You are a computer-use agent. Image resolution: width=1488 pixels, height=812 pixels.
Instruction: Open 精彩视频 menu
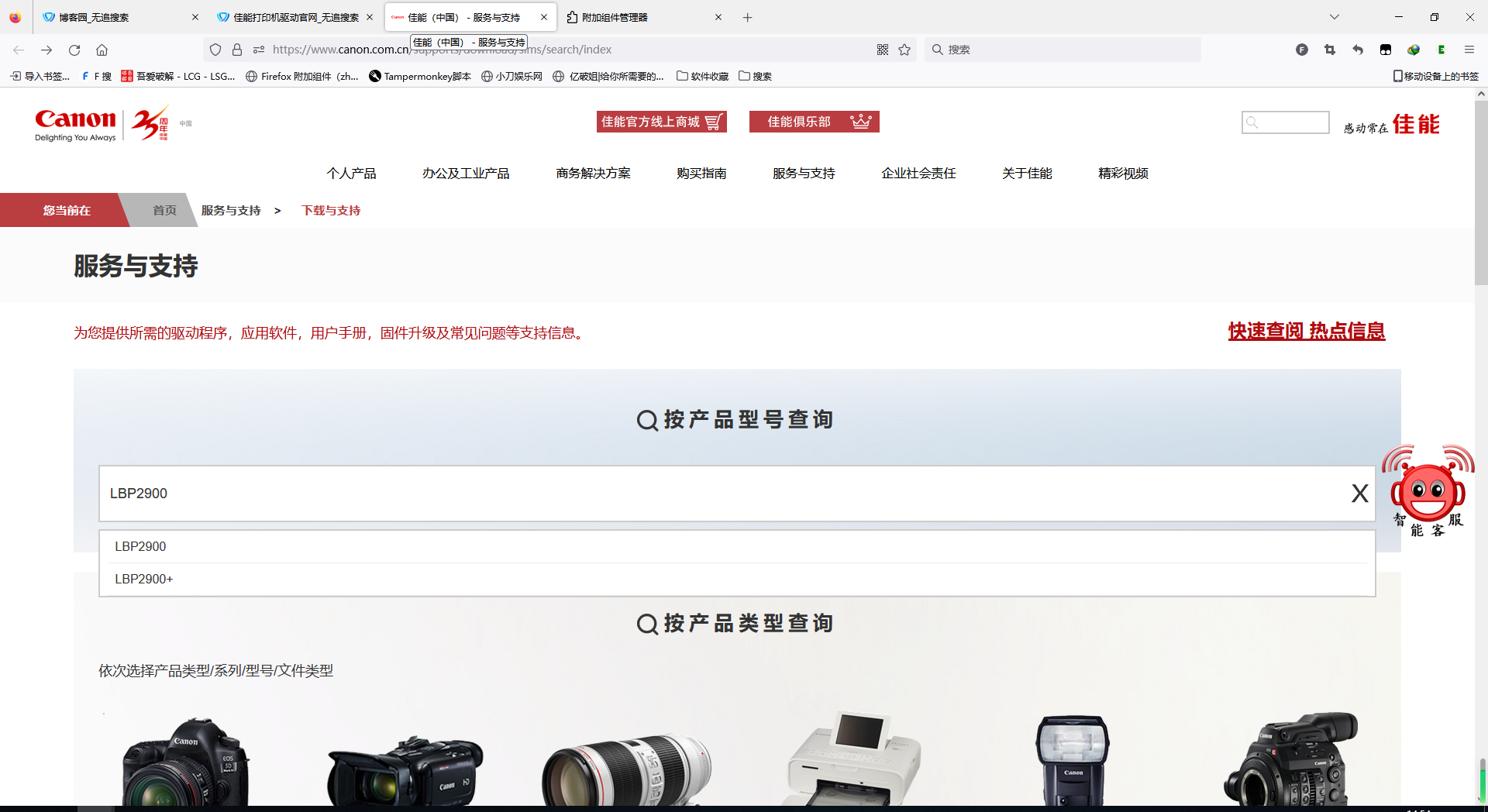tap(1123, 174)
